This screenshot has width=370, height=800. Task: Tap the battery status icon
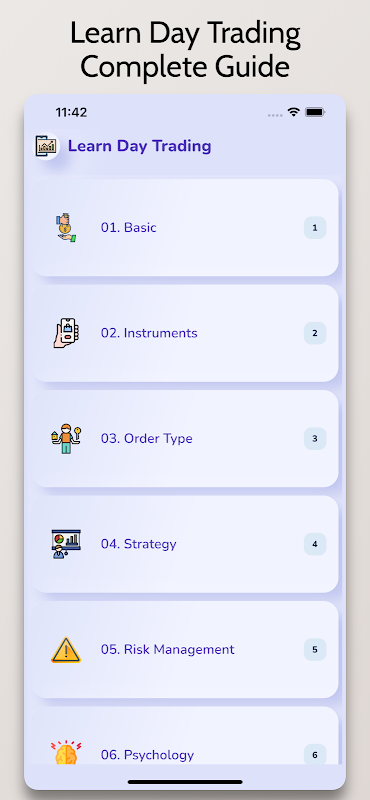[315, 112]
